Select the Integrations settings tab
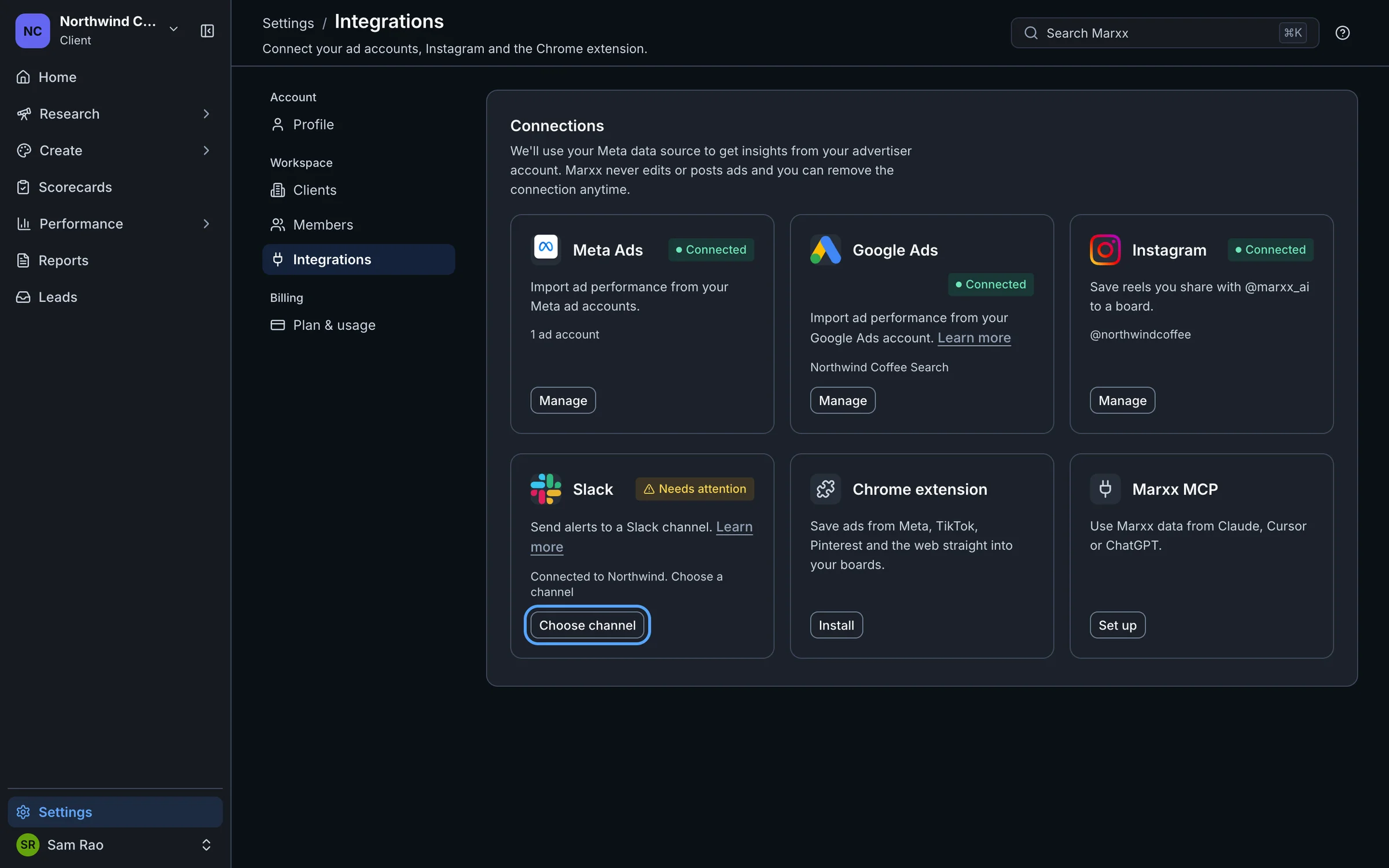1389x868 pixels. point(358,259)
